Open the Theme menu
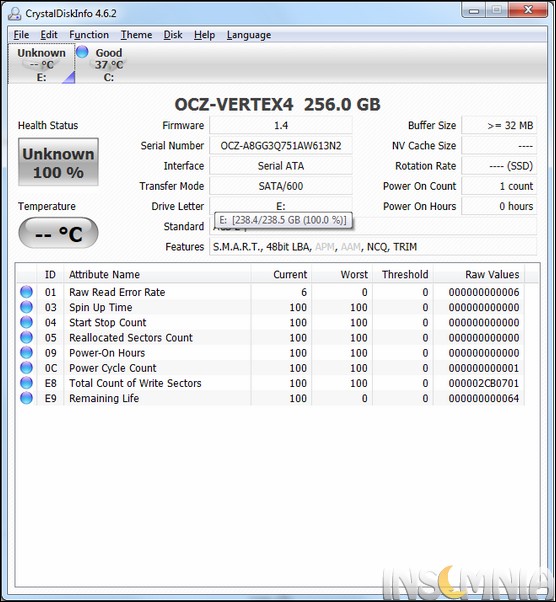The height and width of the screenshot is (602, 556). pos(136,35)
